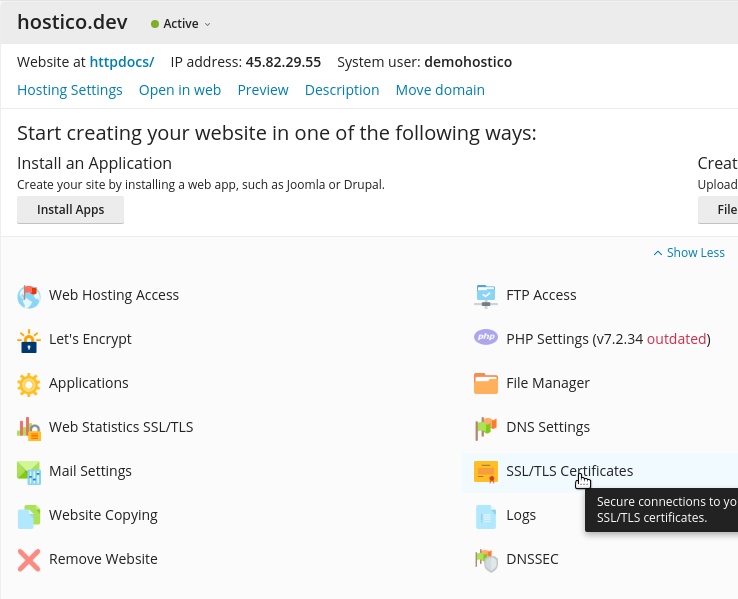Open the Website Copying icon
Viewport: 738px width, 599px height.
coord(29,516)
